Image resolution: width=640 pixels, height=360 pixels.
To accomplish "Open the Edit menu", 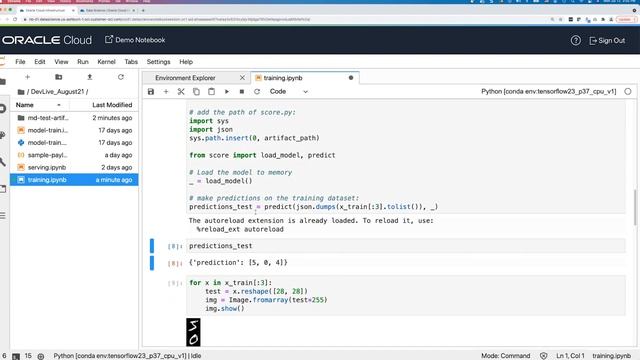I will click(40, 62).
